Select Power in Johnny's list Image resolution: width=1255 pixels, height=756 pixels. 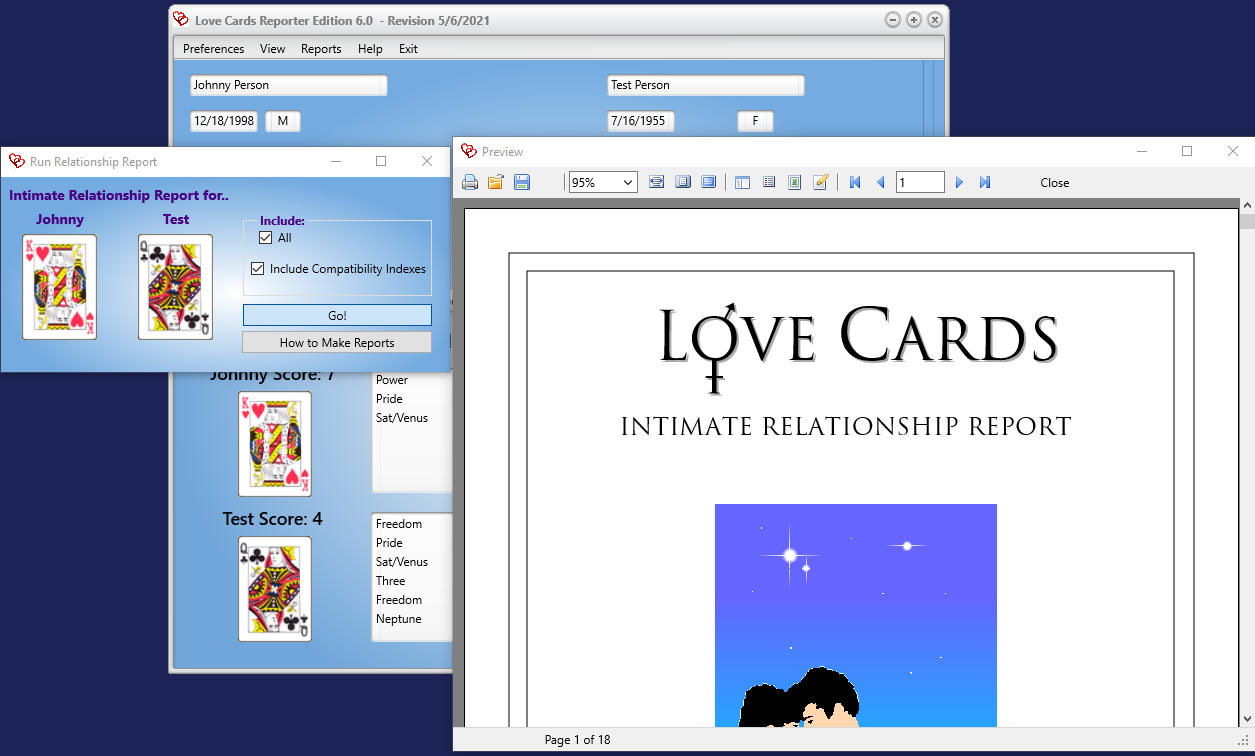tap(392, 380)
